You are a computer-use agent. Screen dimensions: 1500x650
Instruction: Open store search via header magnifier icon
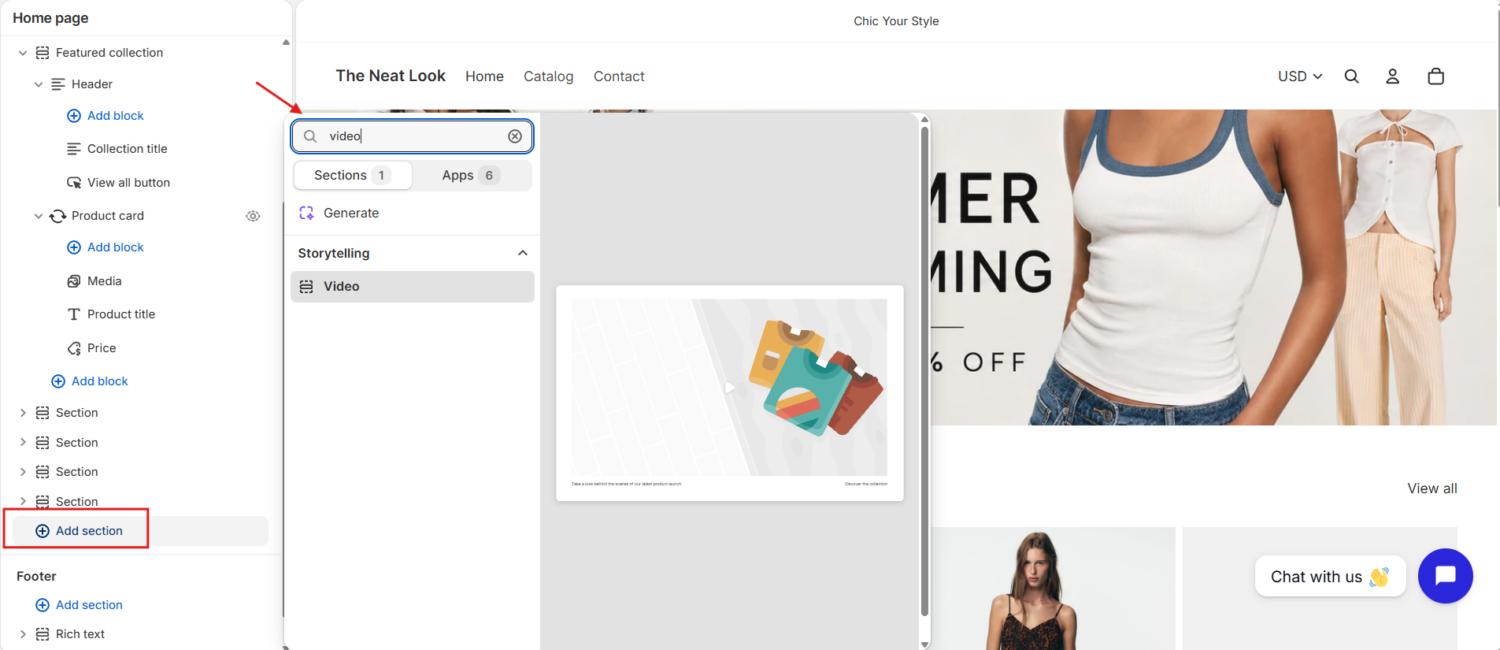click(x=1352, y=76)
